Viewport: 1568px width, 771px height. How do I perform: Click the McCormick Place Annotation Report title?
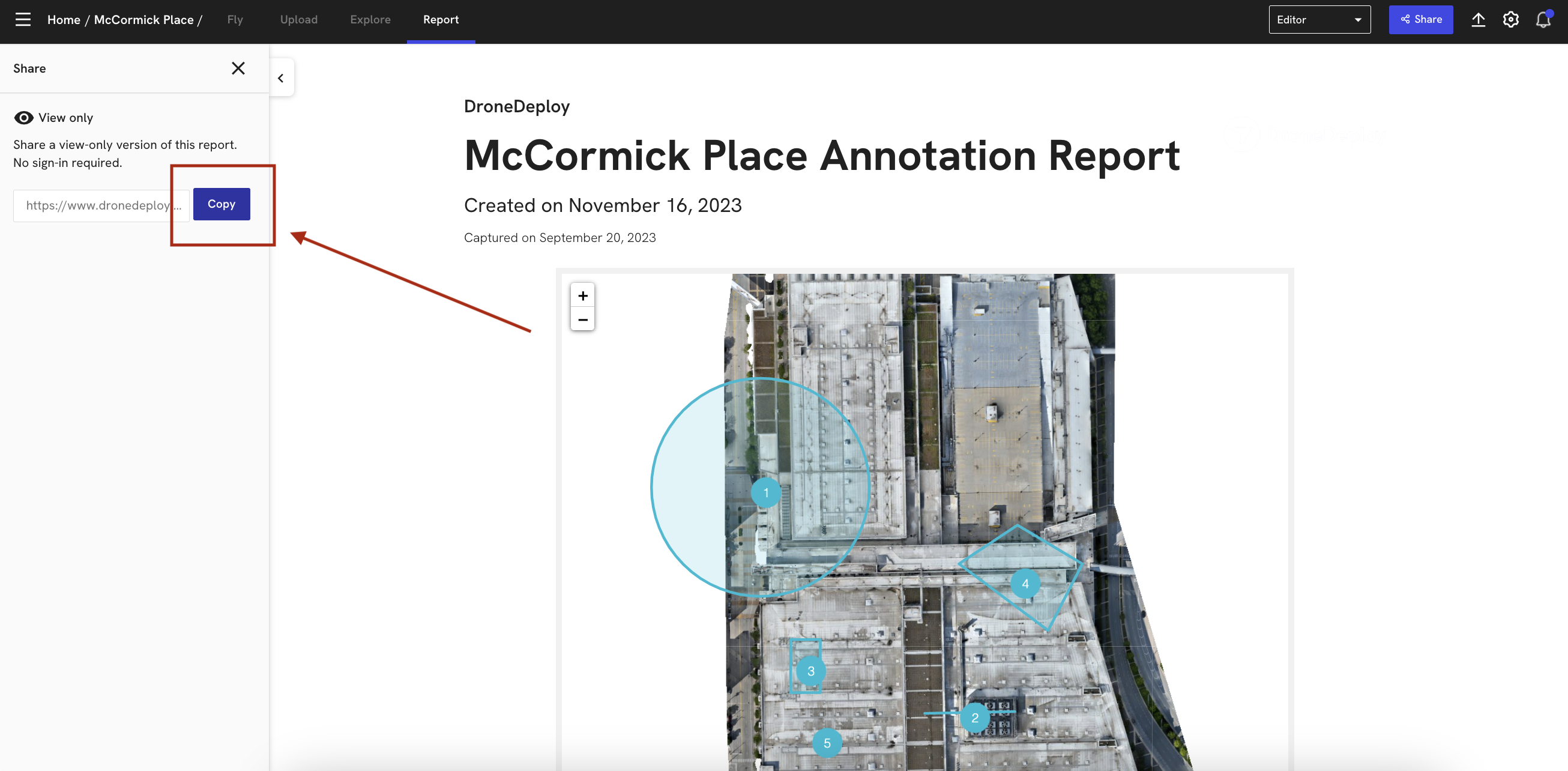point(822,156)
